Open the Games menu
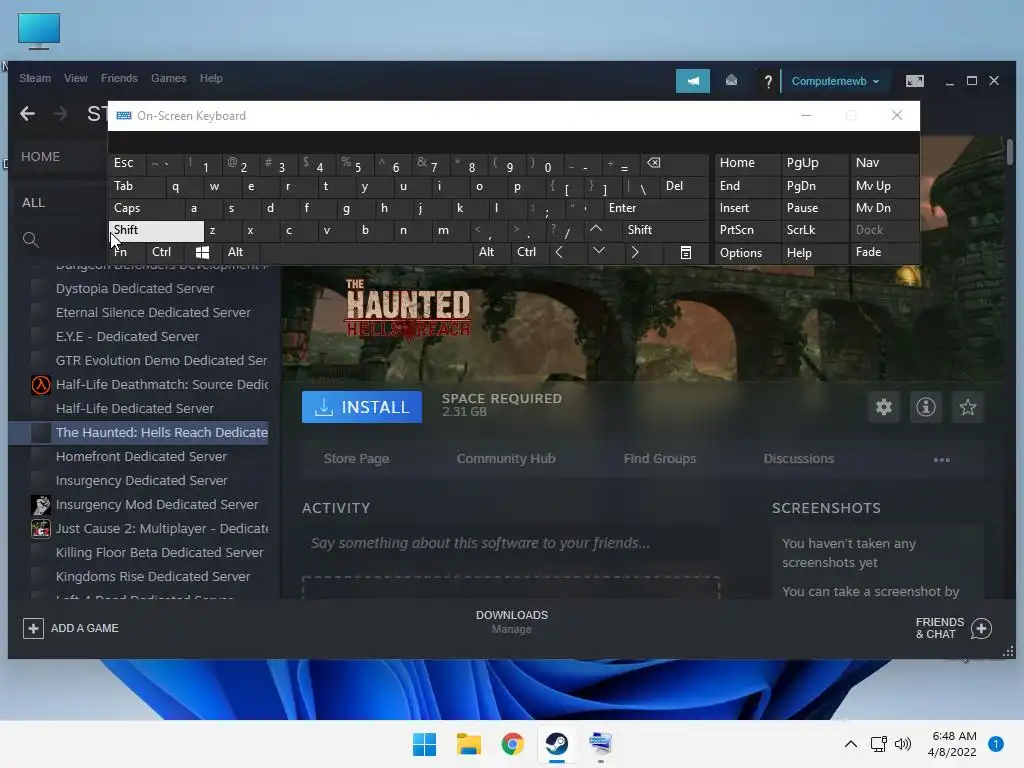This screenshot has width=1024, height=768. tap(168, 78)
